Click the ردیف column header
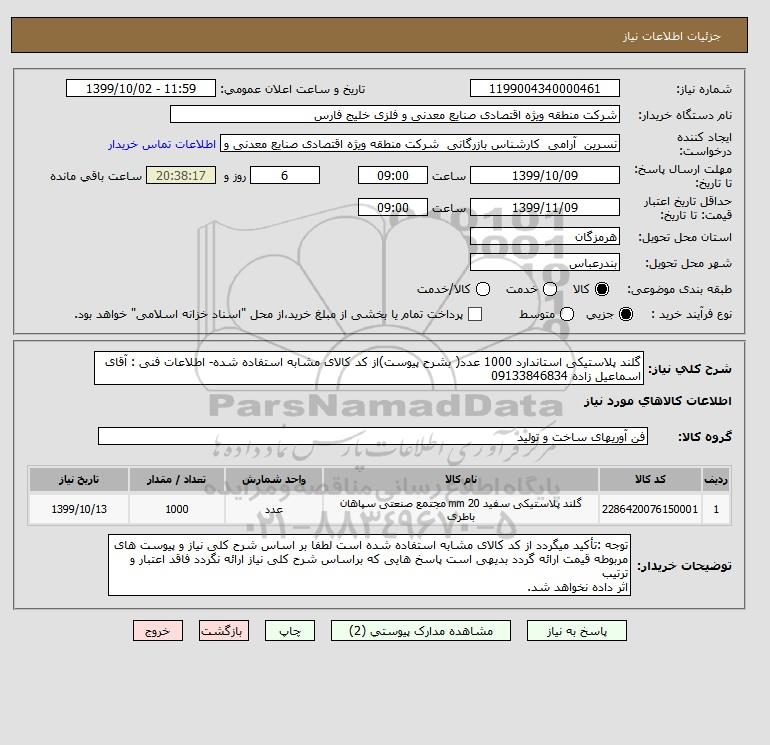Image resolution: width=770 pixels, height=745 pixels. click(x=716, y=479)
